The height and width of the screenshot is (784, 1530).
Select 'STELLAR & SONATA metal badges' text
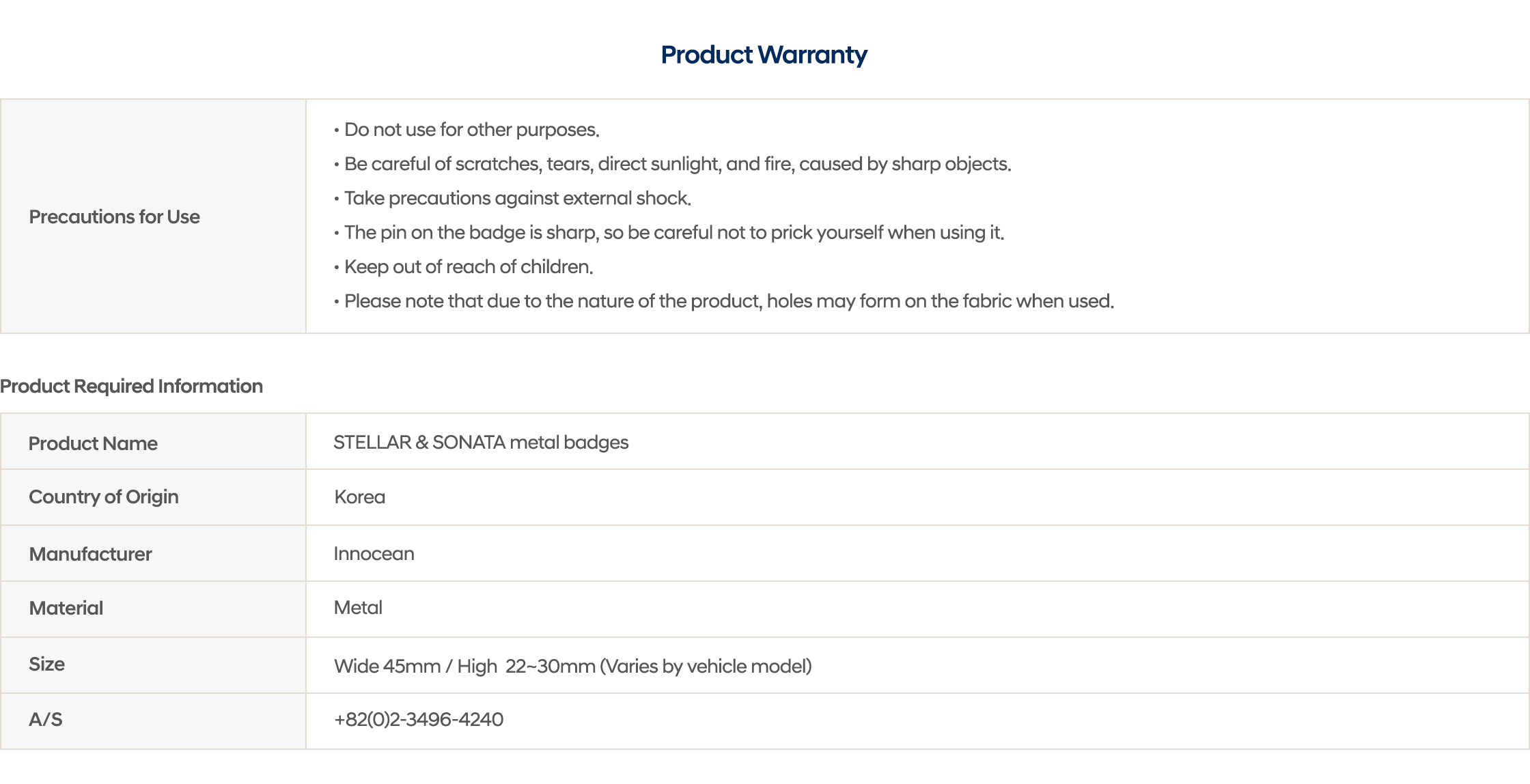(x=481, y=443)
